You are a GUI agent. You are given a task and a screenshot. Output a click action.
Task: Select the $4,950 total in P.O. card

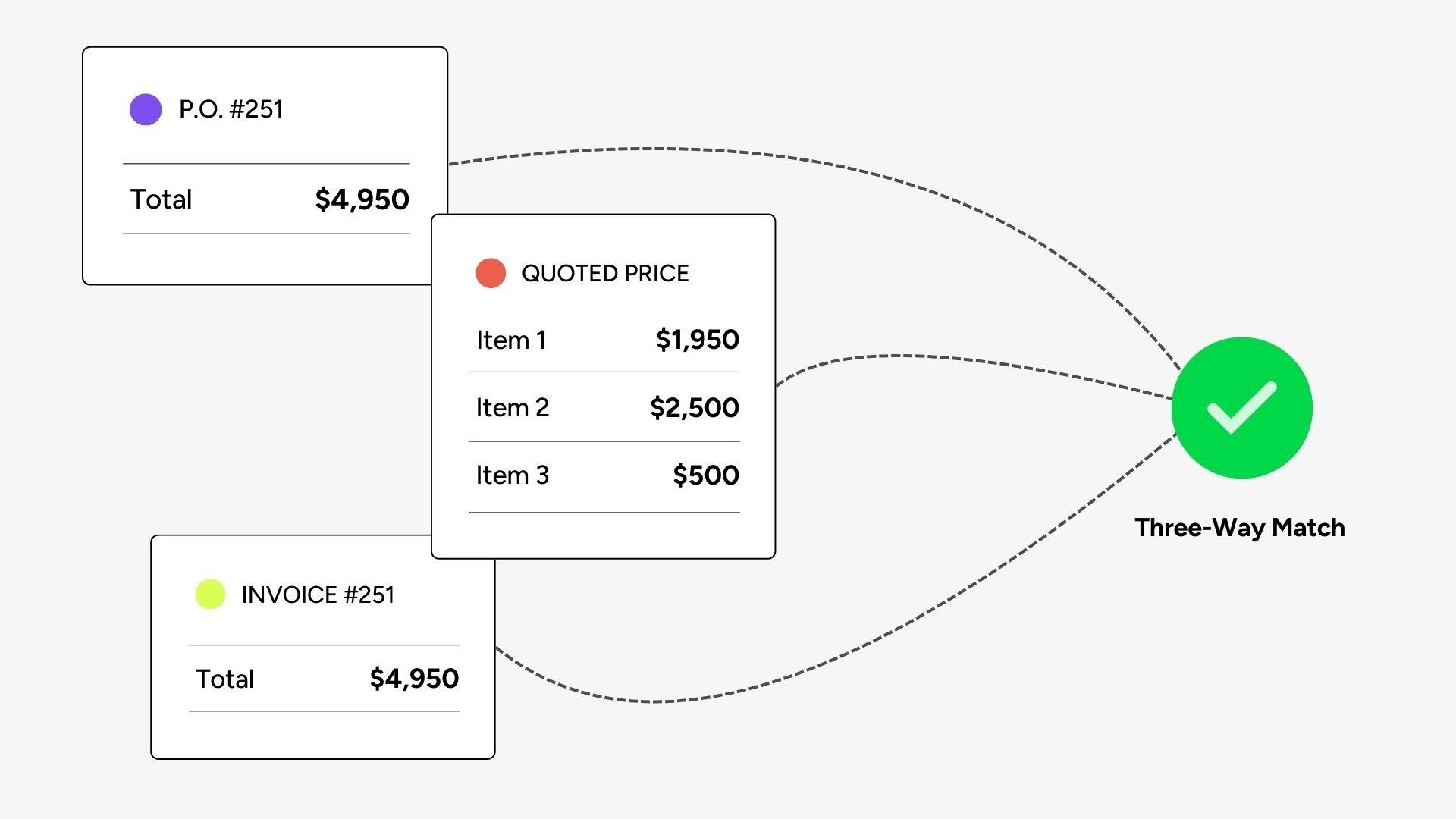point(362,199)
